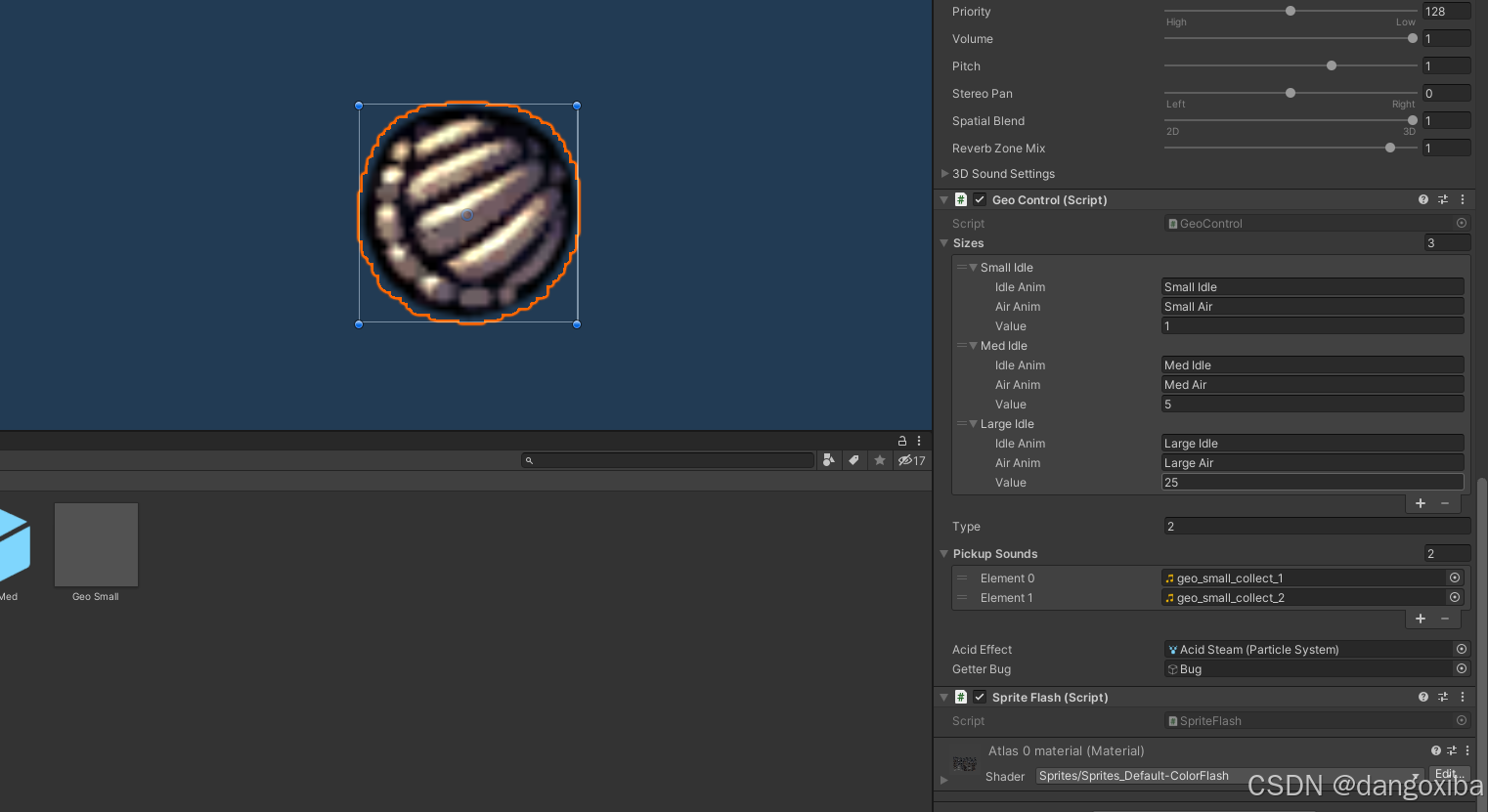Remove selected element from Sizes list
Image resolution: width=1488 pixels, height=812 pixels.
coord(1445,503)
